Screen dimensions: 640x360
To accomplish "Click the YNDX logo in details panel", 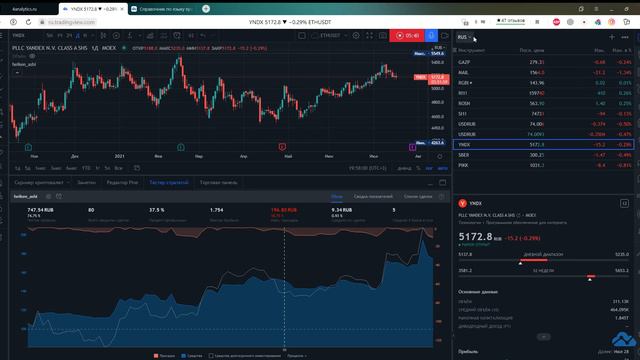I will tap(462, 203).
